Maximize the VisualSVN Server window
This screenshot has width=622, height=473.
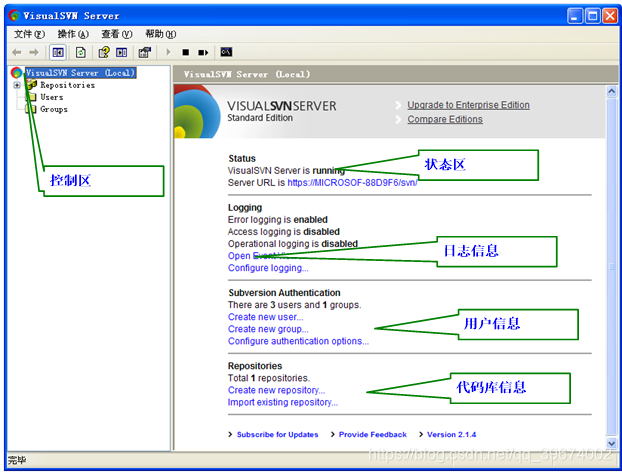[593, 16]
